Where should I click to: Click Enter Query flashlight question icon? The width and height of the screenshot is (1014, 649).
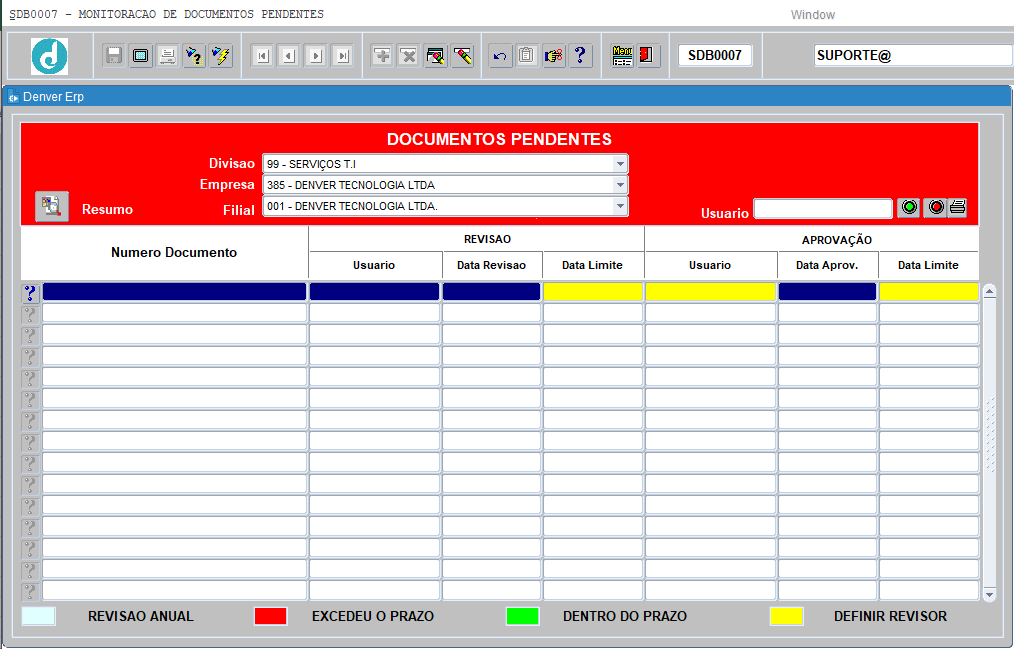pyautogui.click(x=193, y=56)
